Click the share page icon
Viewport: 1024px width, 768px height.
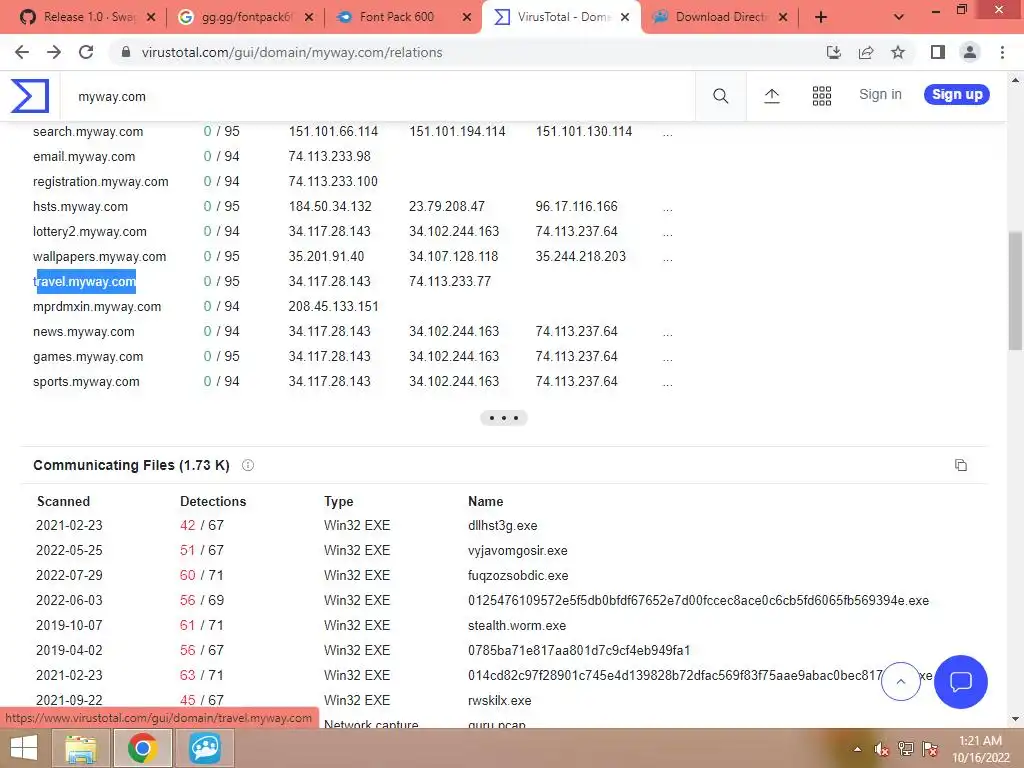click(x=866, y=52)
